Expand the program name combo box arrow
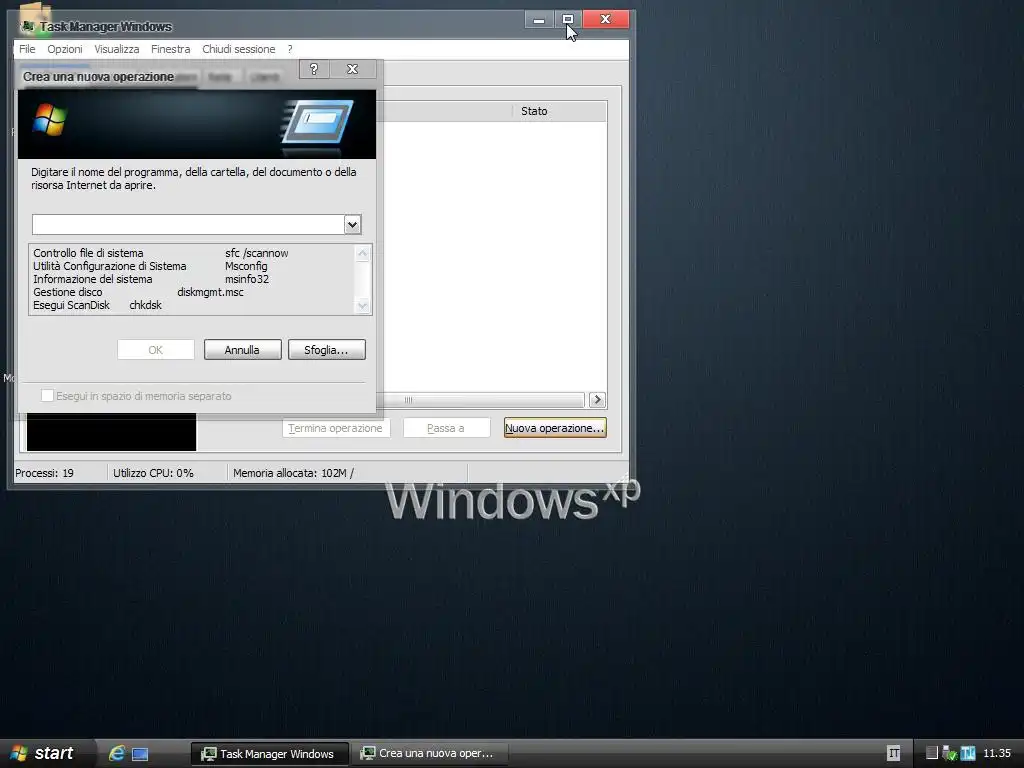The image size is (1024, 768). (x=352, y=225)
